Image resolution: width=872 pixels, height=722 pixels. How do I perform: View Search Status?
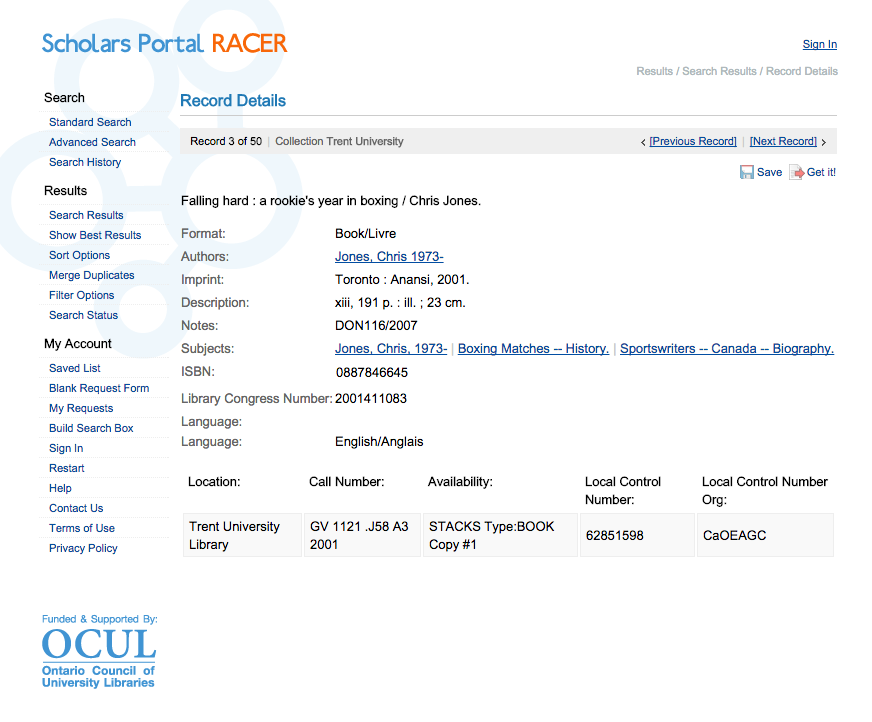[x=83, y=315]
